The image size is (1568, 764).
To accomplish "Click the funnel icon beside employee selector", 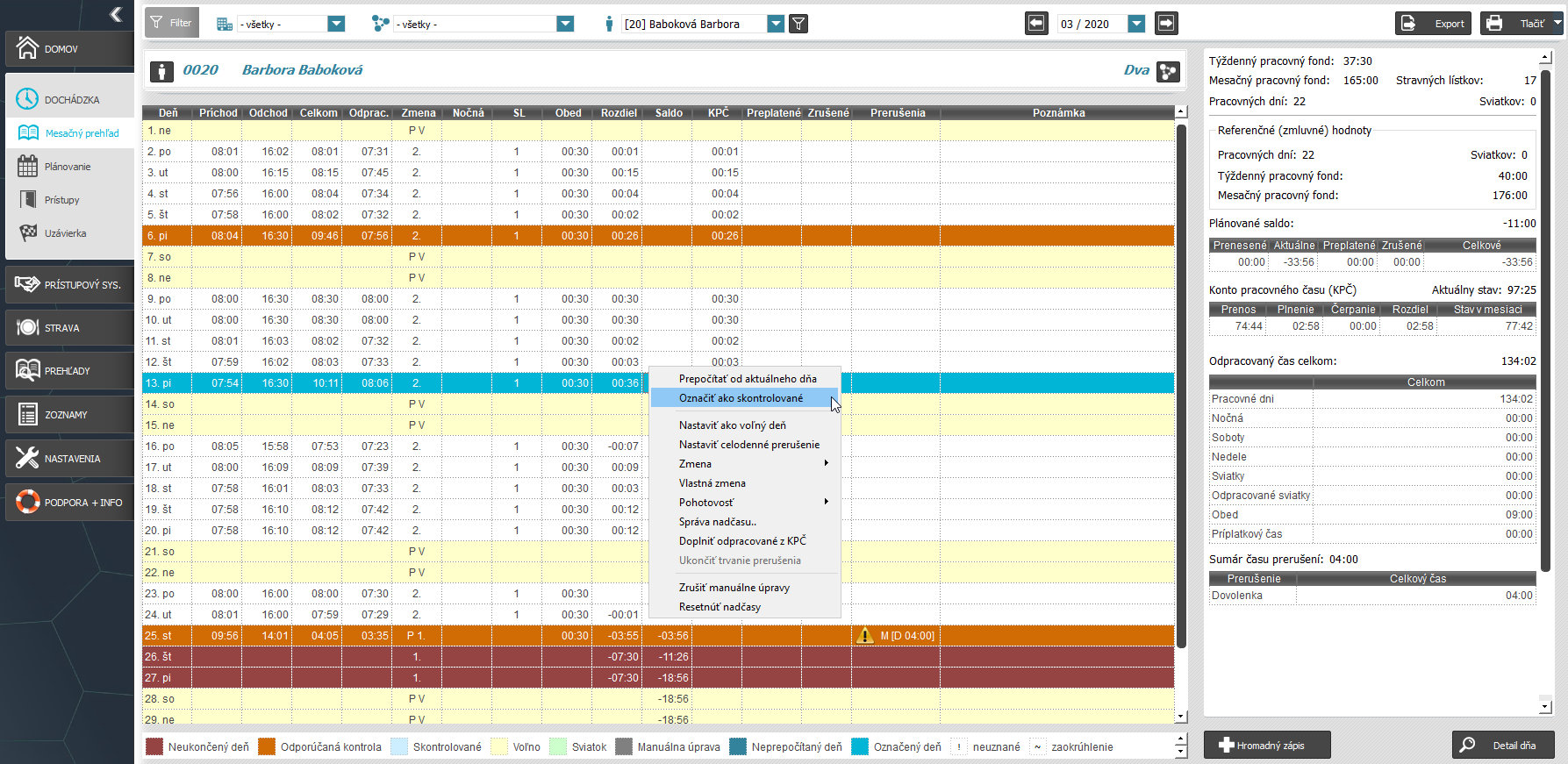I will click(x=798, y=24).
